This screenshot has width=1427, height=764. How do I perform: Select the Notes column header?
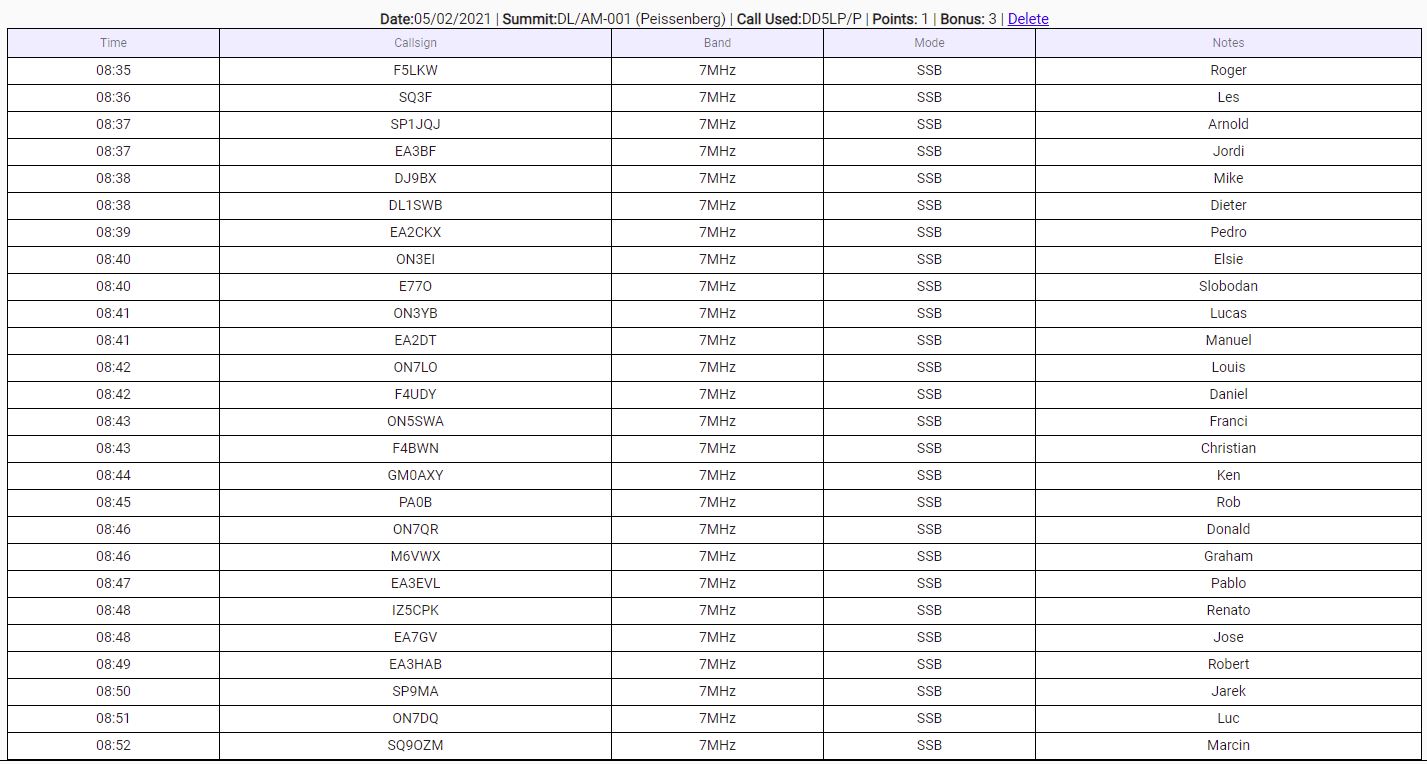pos(1228,43)
